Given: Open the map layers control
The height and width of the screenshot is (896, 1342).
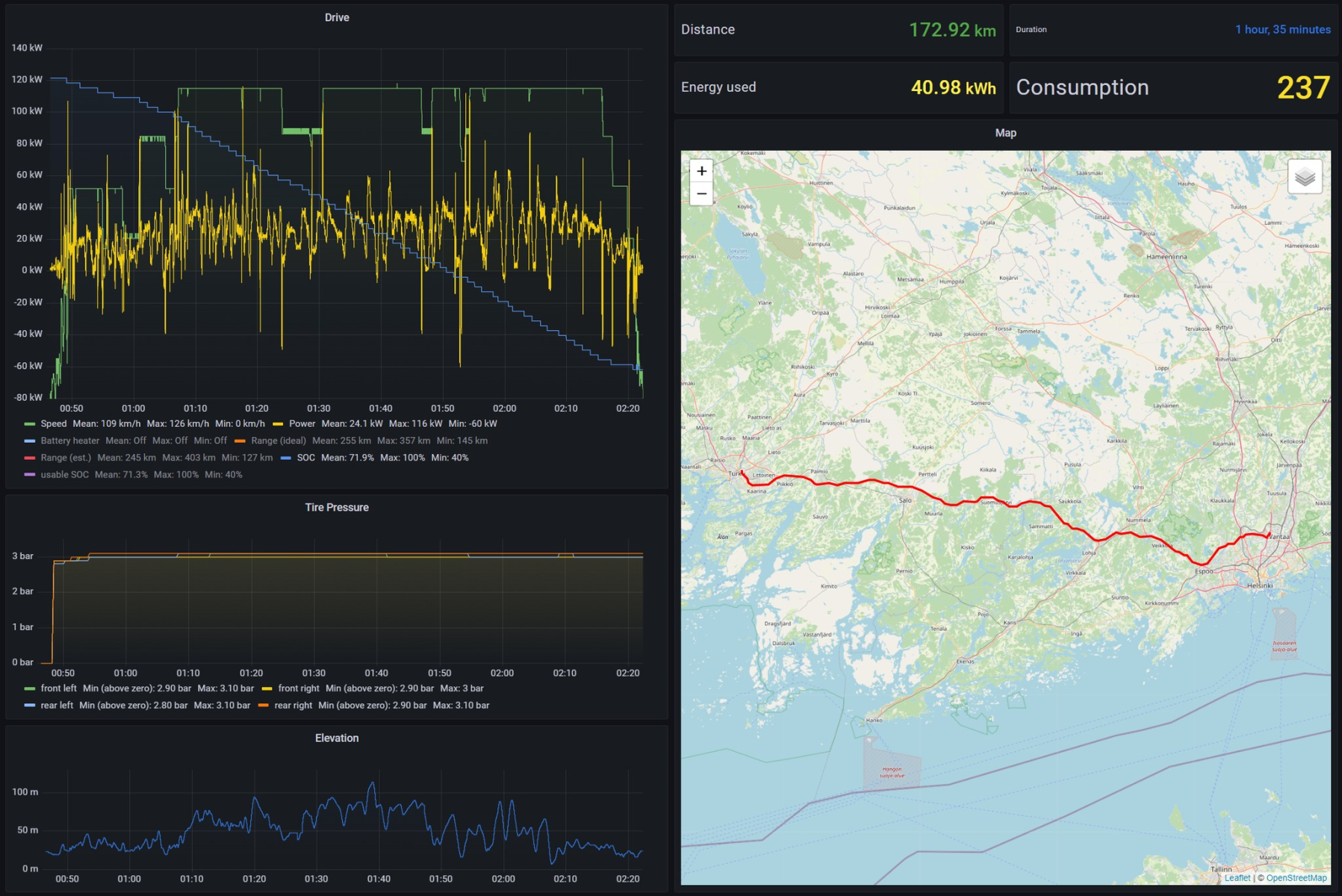Looking at the screenshot, I should (x=1305, y=177).
